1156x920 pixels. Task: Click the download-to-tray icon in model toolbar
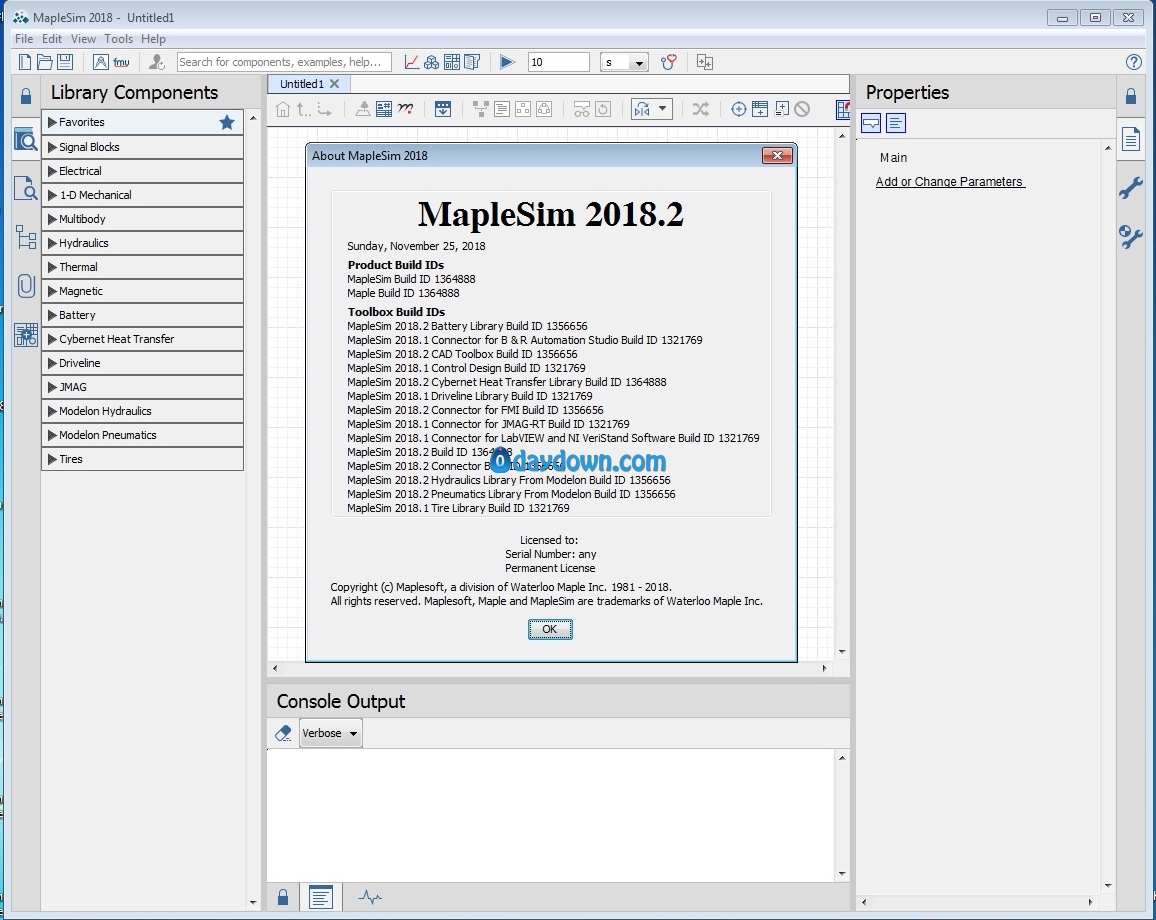[x=443, y=109]
